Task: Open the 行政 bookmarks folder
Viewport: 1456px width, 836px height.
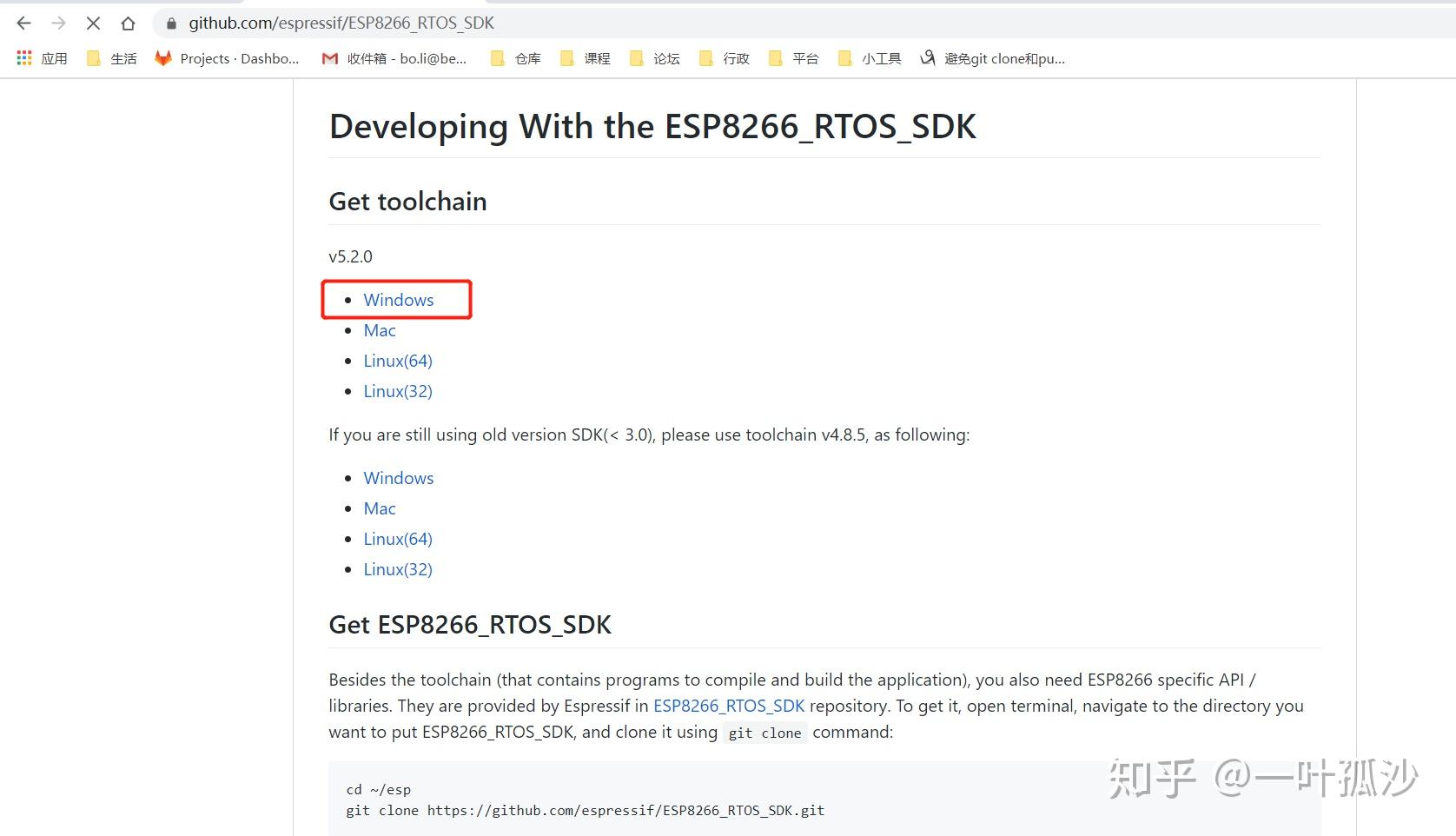Action: [723, 58]
